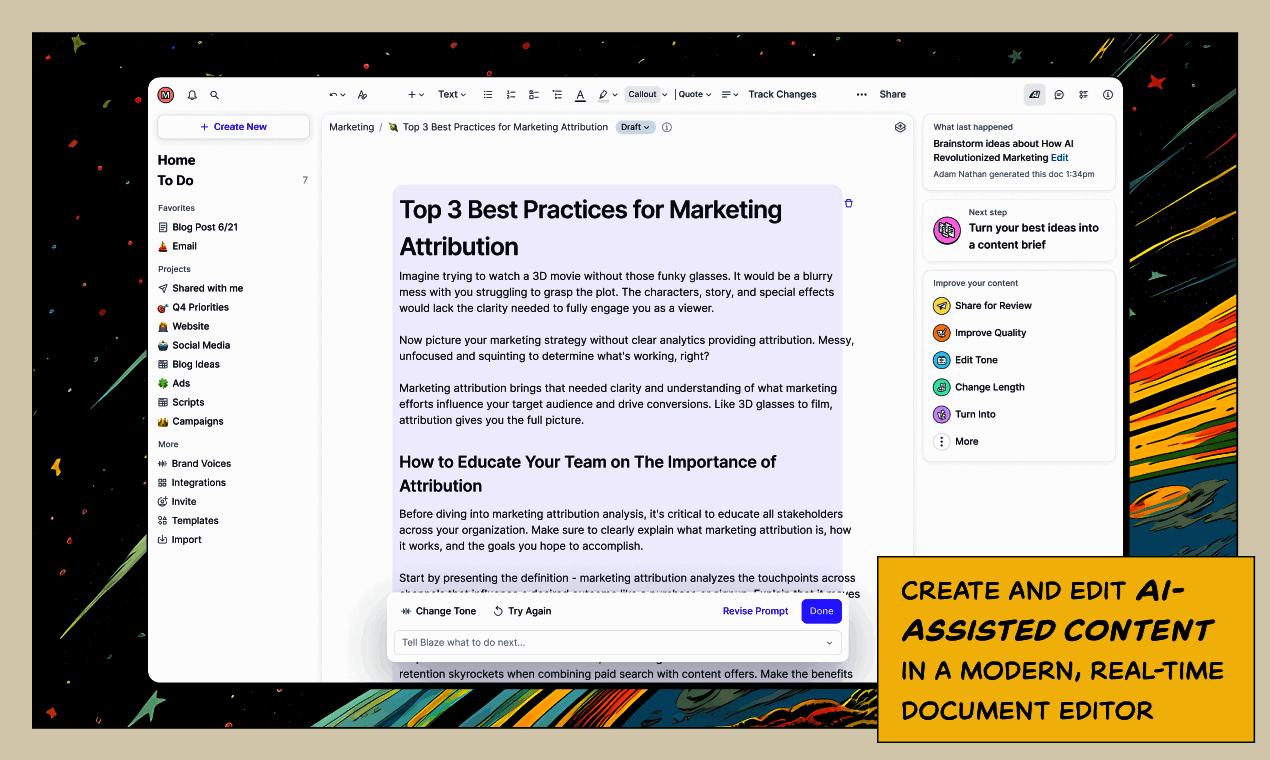Click the search magnifier icon
The height and width of the screenshot is (760, 1270).
coord(214,95)
